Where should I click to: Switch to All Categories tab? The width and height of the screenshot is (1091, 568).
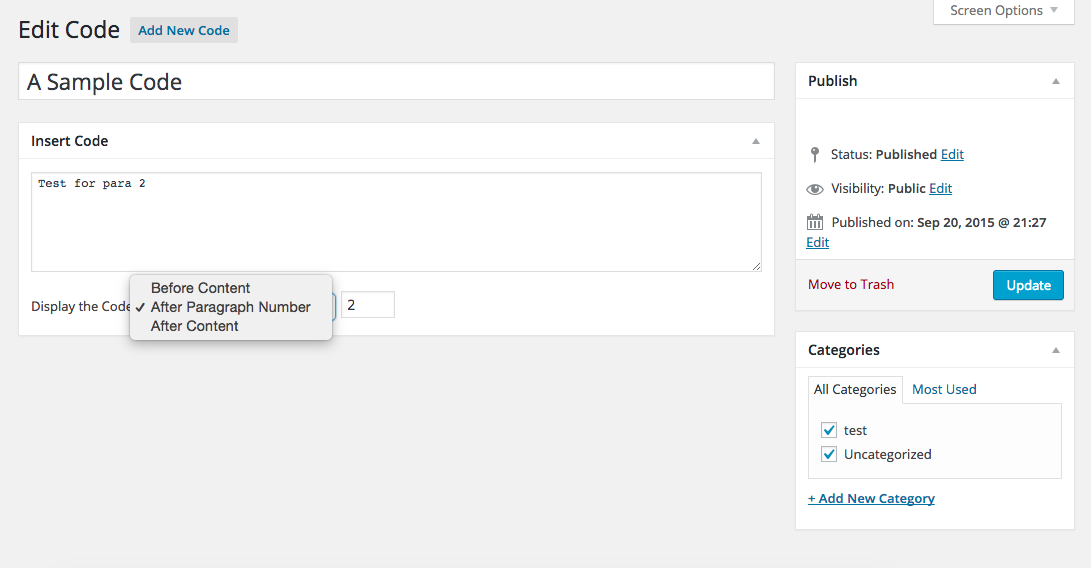point(855,390)
